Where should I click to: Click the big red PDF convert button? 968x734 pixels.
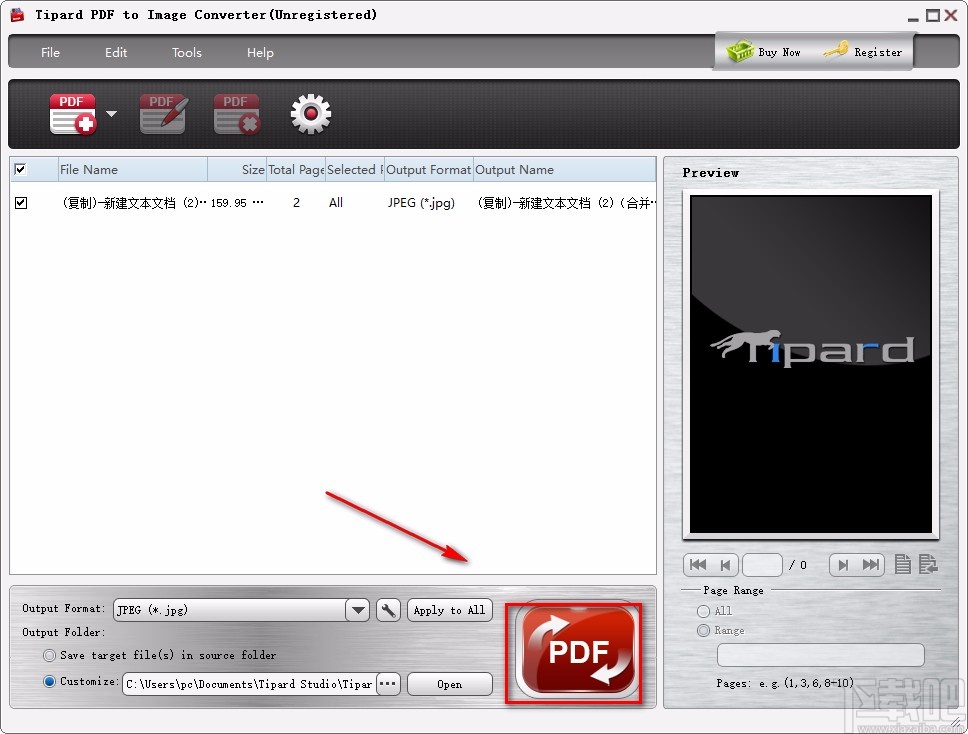point(575,650)
